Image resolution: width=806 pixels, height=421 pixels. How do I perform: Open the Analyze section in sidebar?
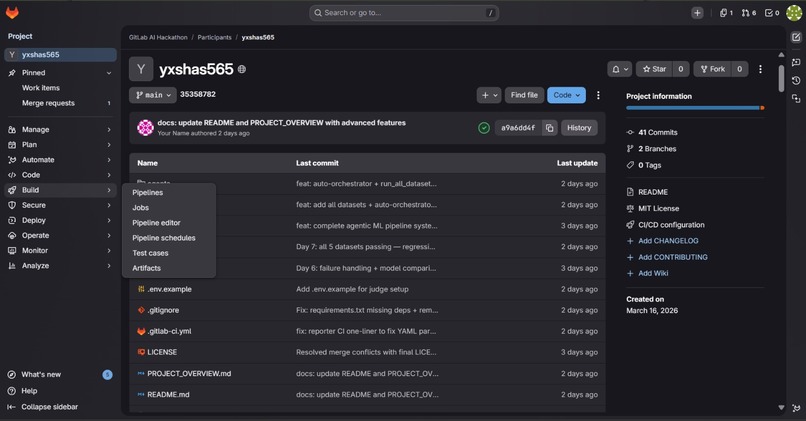point(60,266)
